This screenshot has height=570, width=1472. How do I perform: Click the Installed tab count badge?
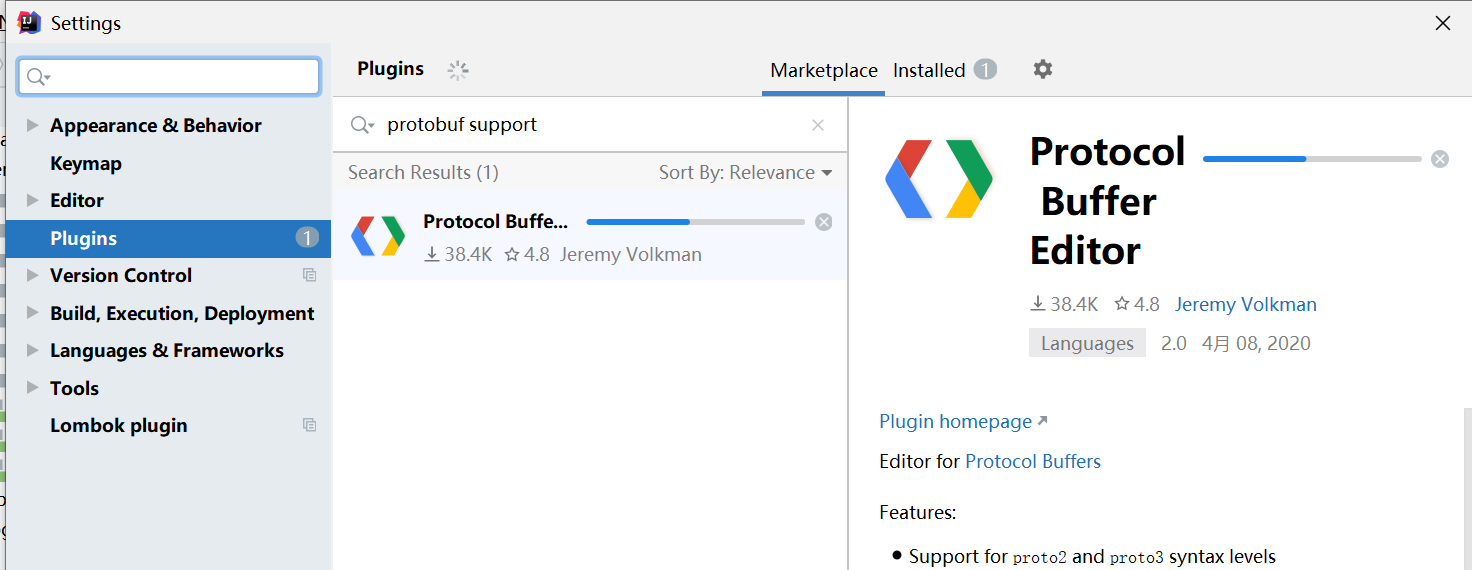(x=985, y=70)
